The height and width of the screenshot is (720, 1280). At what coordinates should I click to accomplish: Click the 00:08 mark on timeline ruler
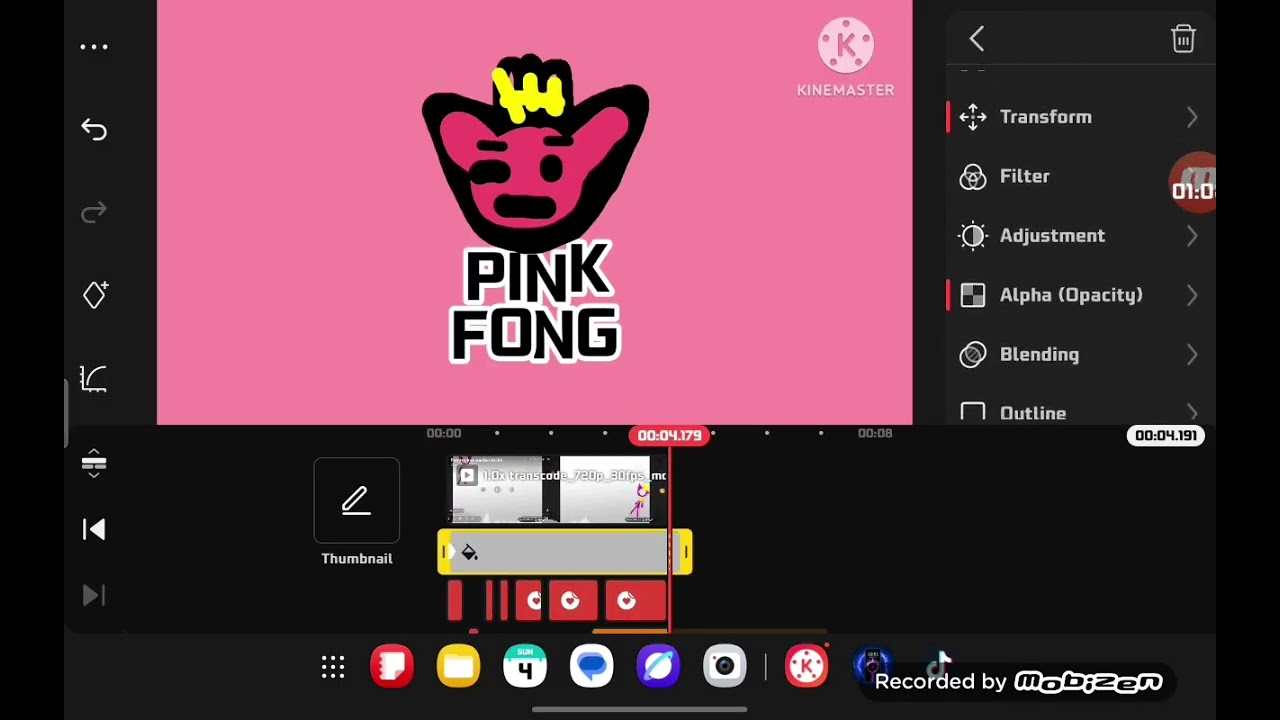[875, 434]
